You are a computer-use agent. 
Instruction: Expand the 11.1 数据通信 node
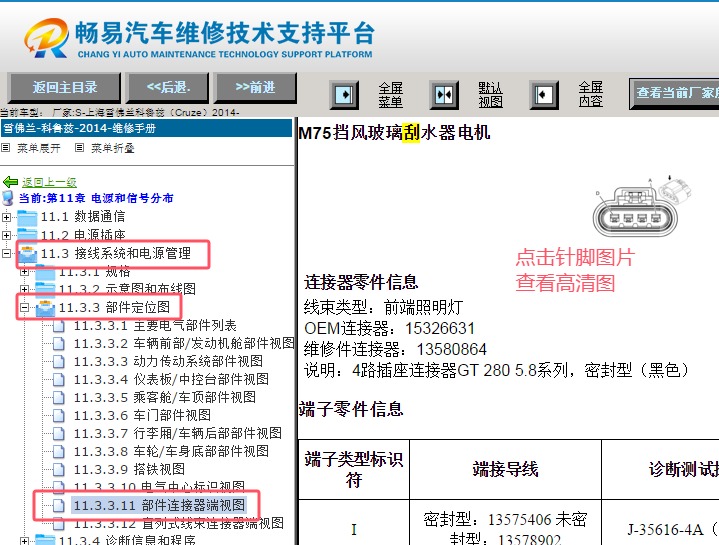[6, 217]
